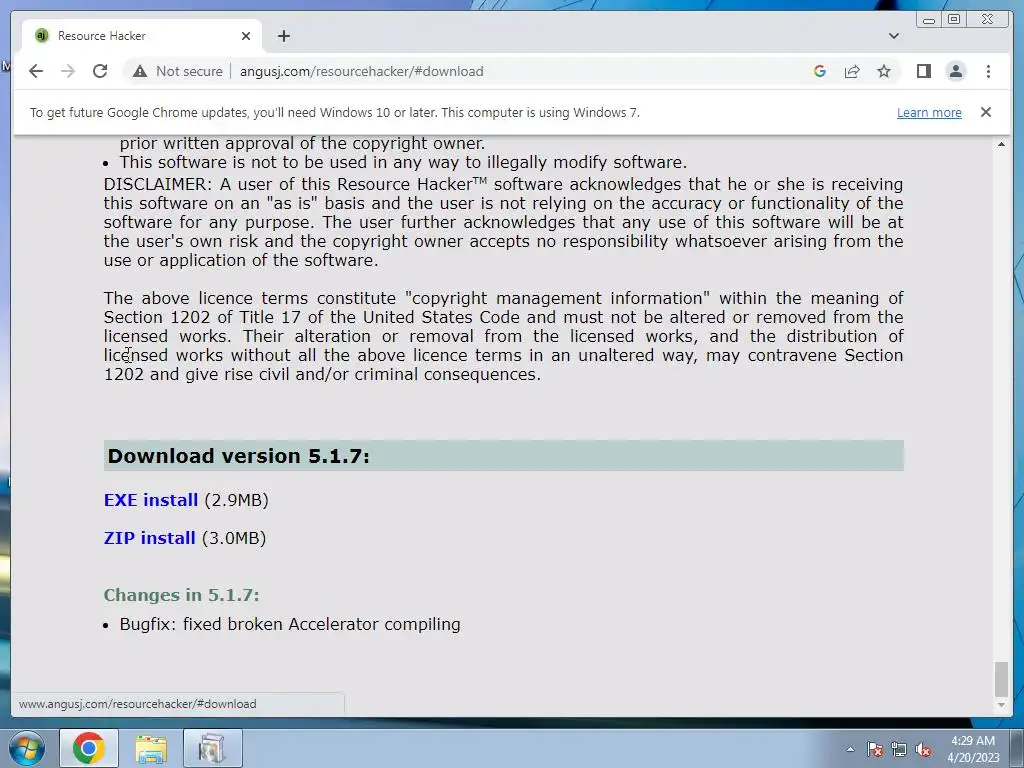Viewport: 1024px width, 768px height.
Task: View the Not secure site warning
Action: (x=178, y=71)
